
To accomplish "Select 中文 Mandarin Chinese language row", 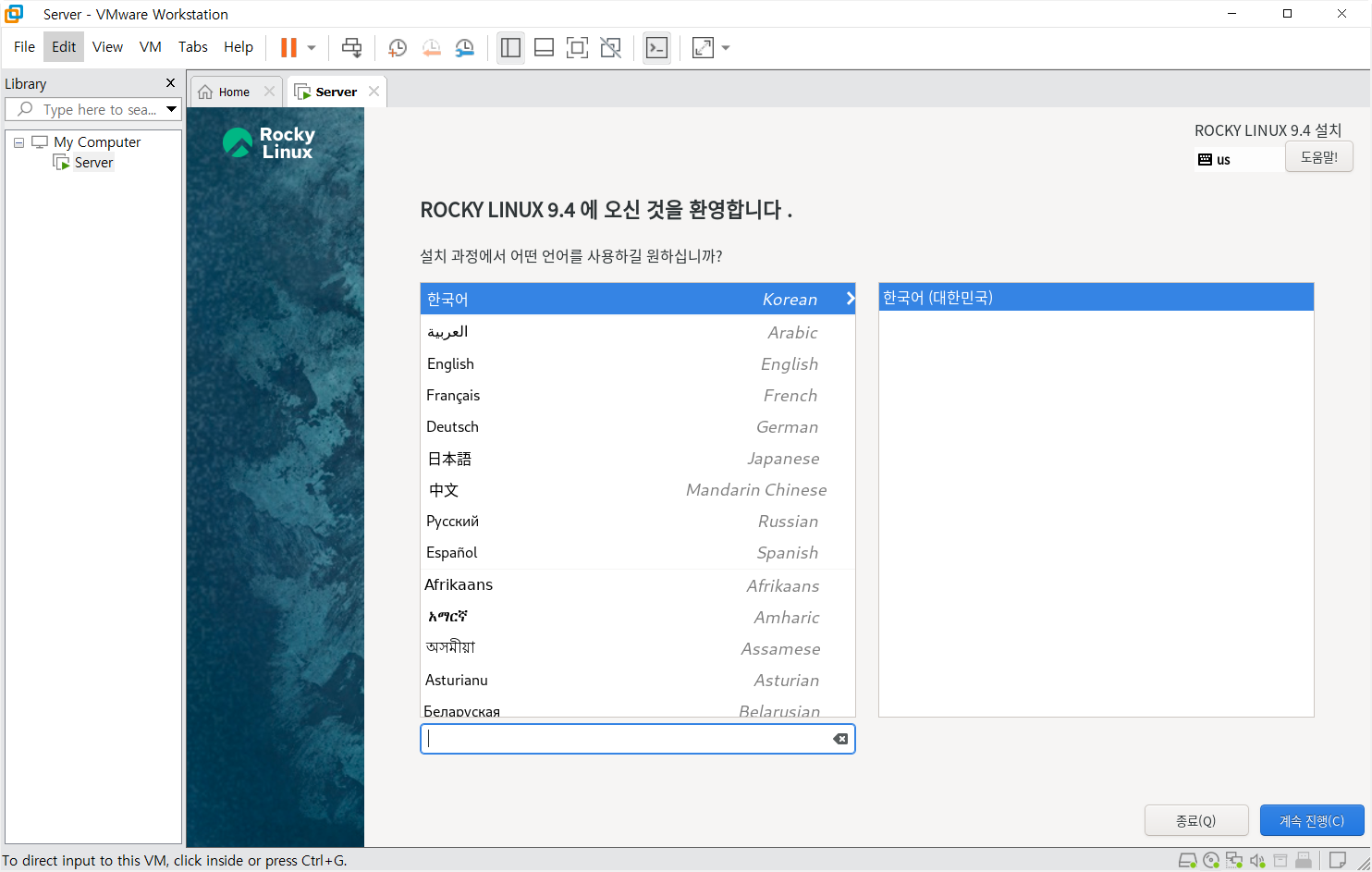I will [x=638, y=489].
